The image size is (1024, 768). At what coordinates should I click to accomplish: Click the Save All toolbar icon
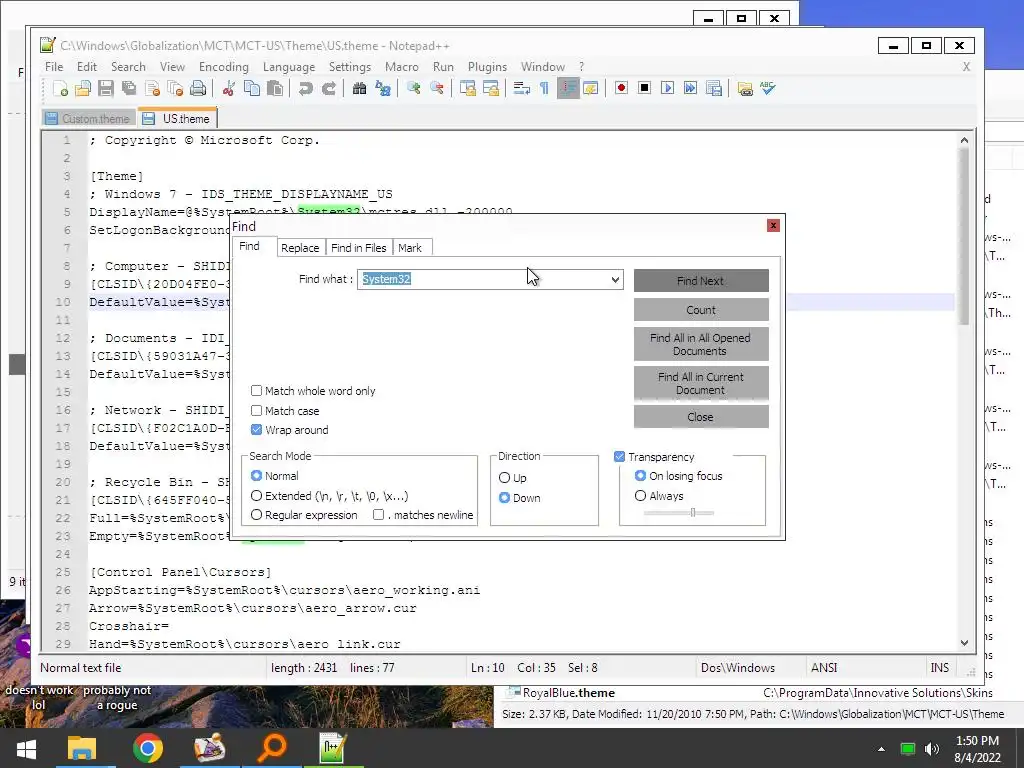pos(129,88)
